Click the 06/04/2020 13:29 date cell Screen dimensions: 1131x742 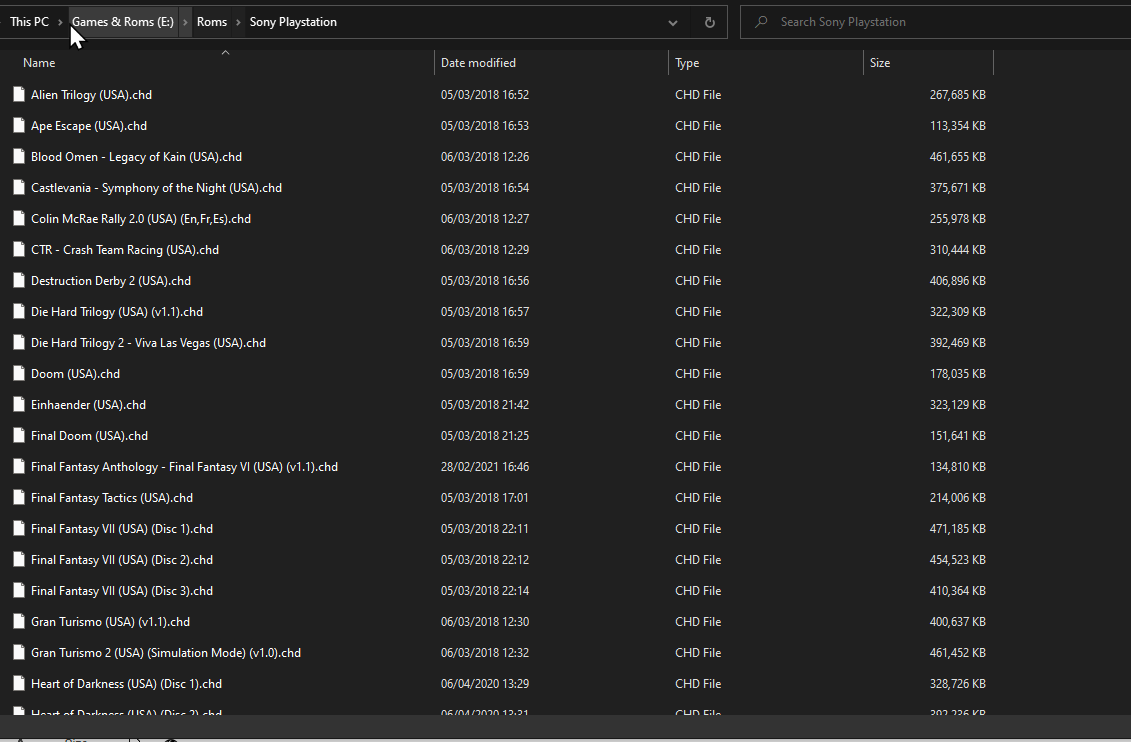pyautogui.click(x=485, y=684)
